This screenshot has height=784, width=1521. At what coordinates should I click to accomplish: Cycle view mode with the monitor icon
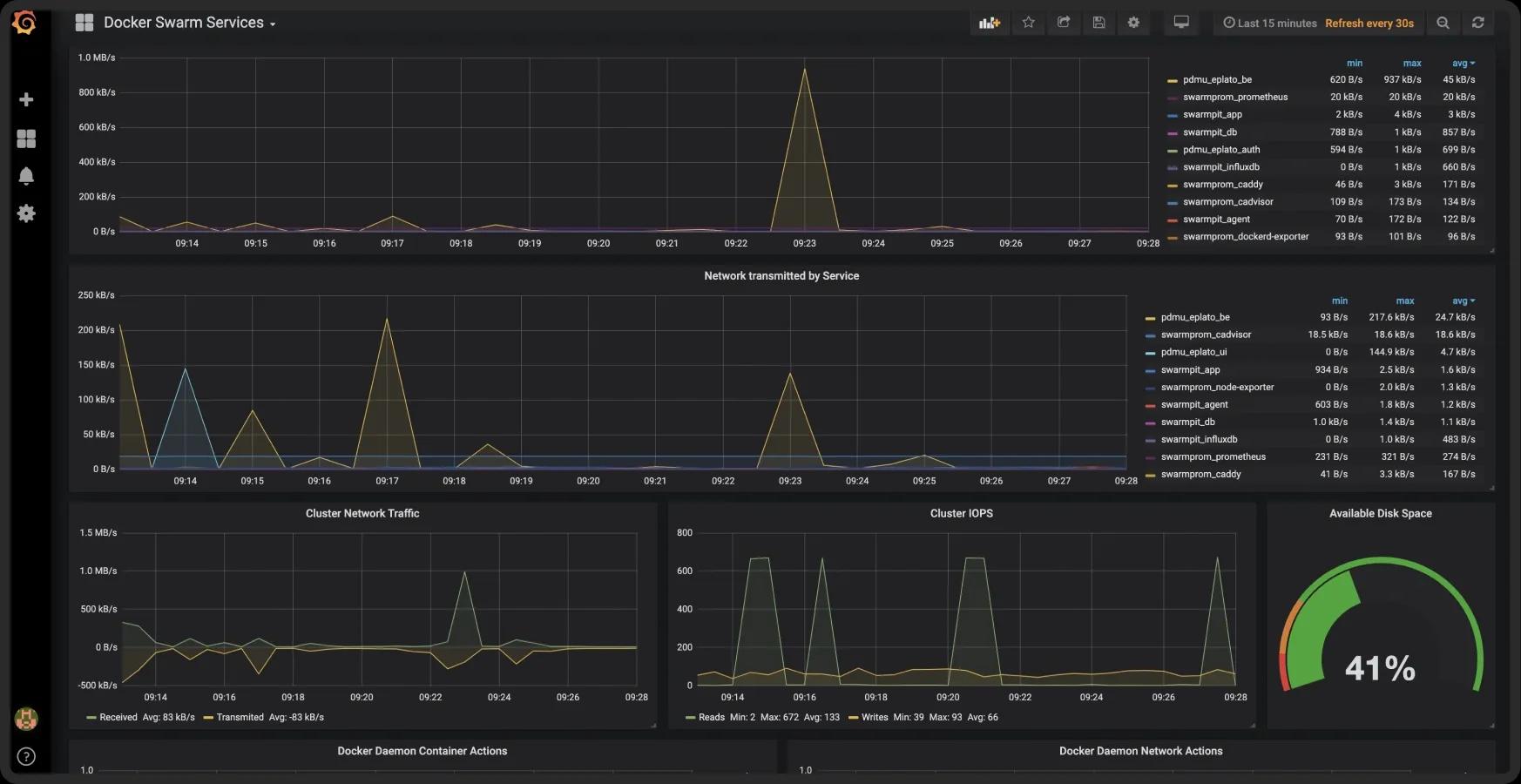(1181, 23)
